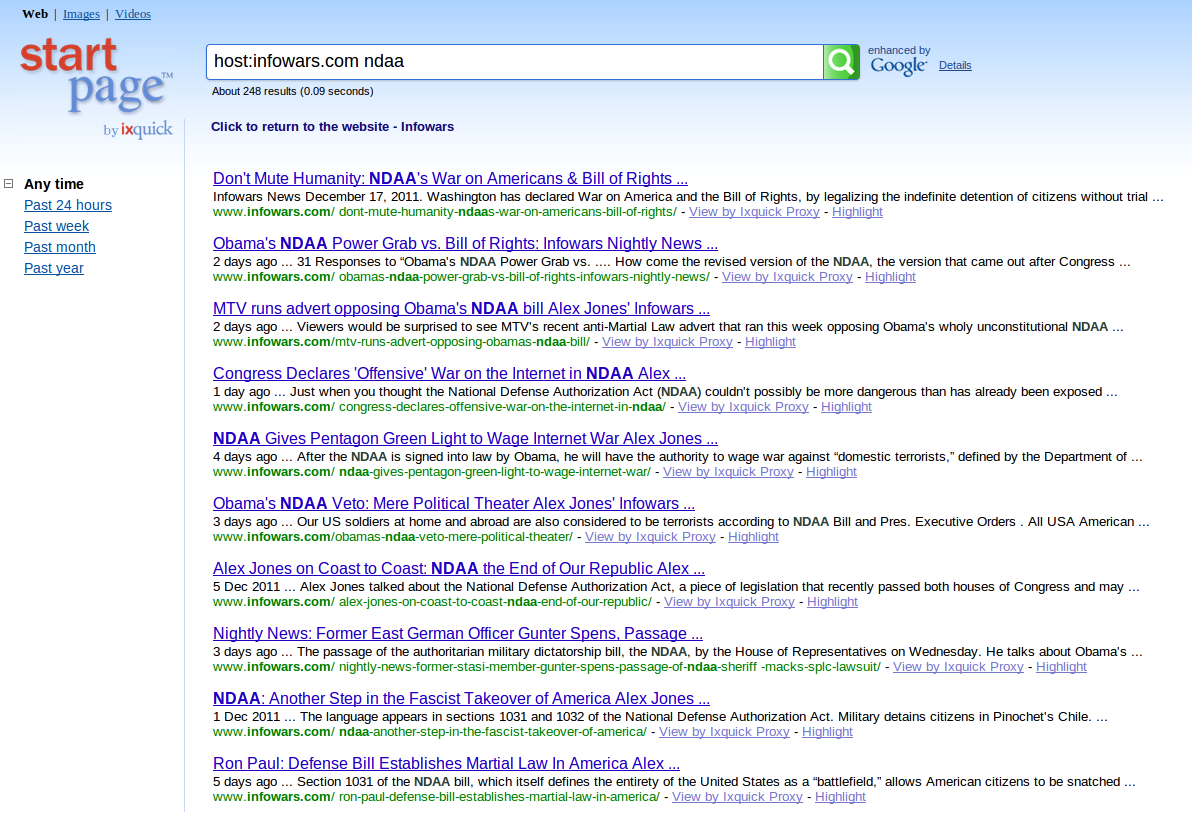Open "Don't Mute Humanity" result title
Screen dimensions: 1192x827
(x=450, y=179)
